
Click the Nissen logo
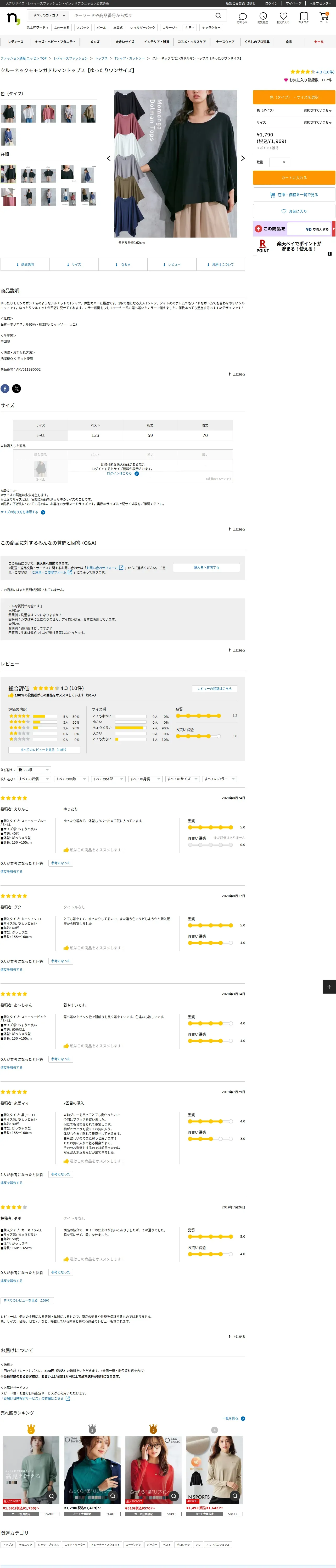[13, 18]
